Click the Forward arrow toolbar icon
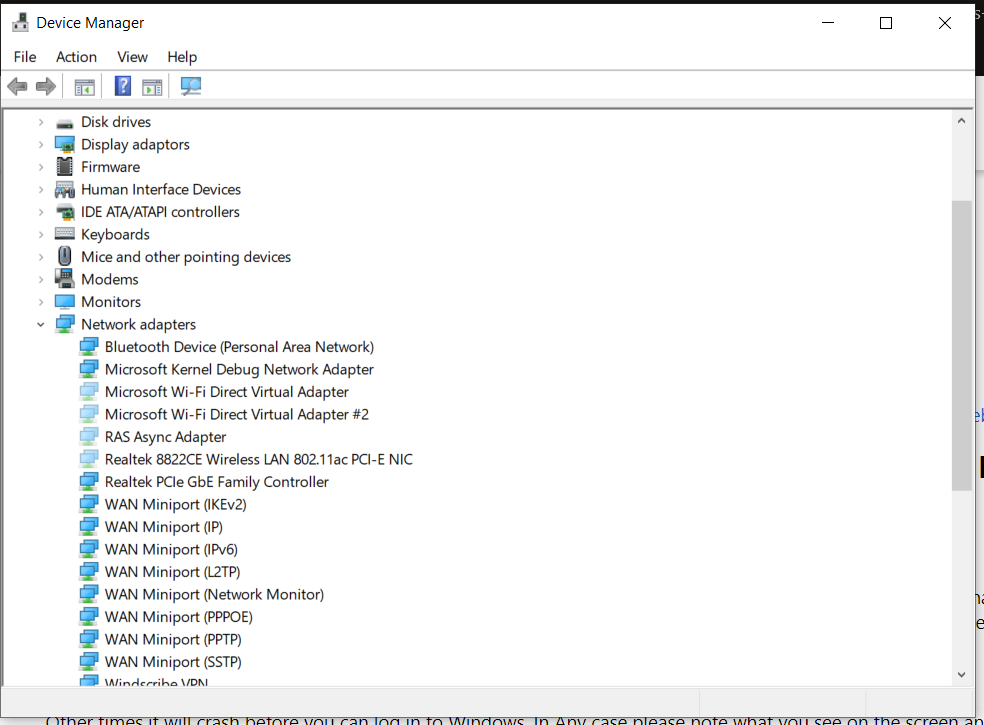984x725 pixels. coord(45,87)
